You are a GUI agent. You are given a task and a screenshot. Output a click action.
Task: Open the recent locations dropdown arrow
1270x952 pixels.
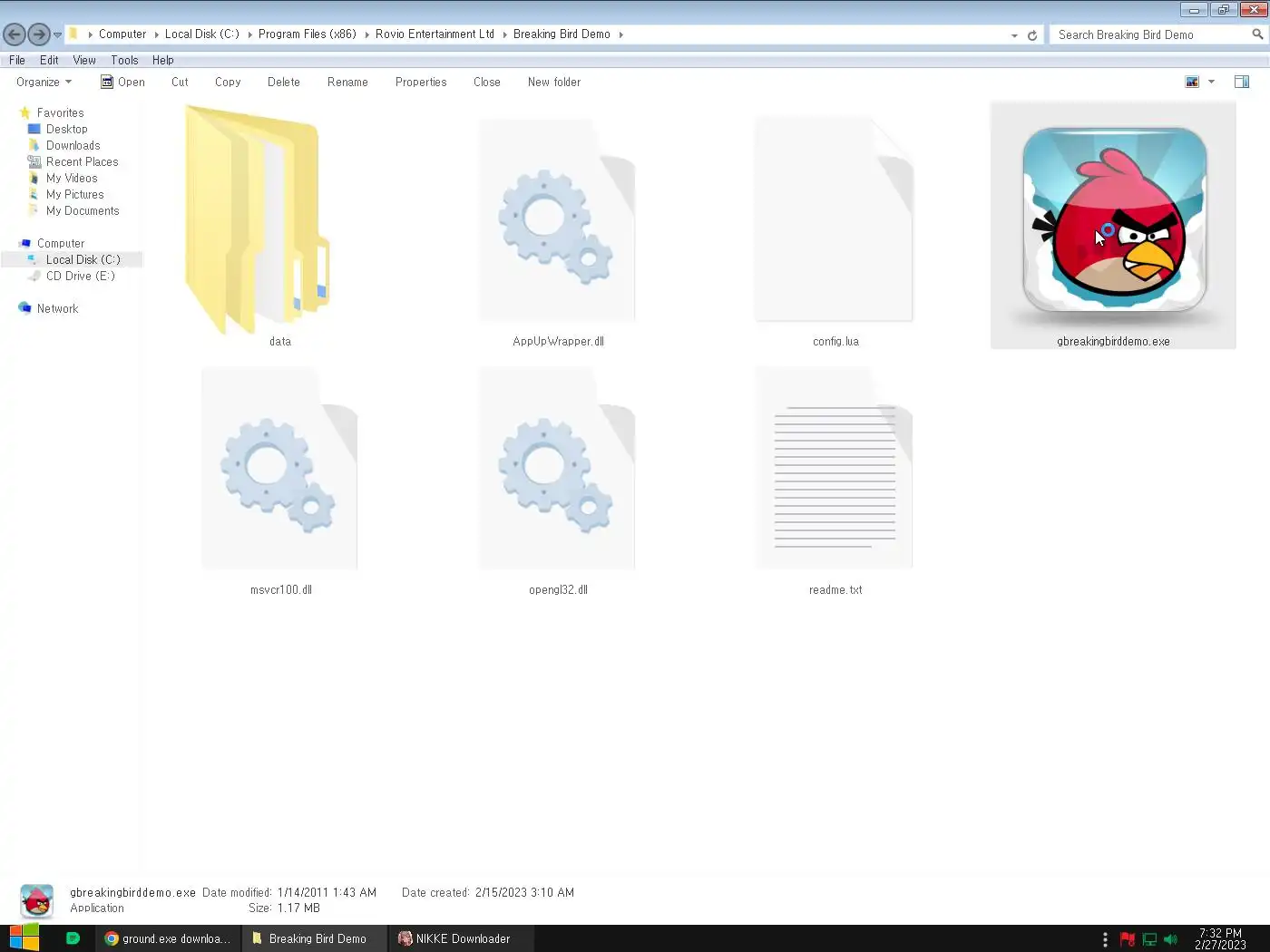[58, 35]
